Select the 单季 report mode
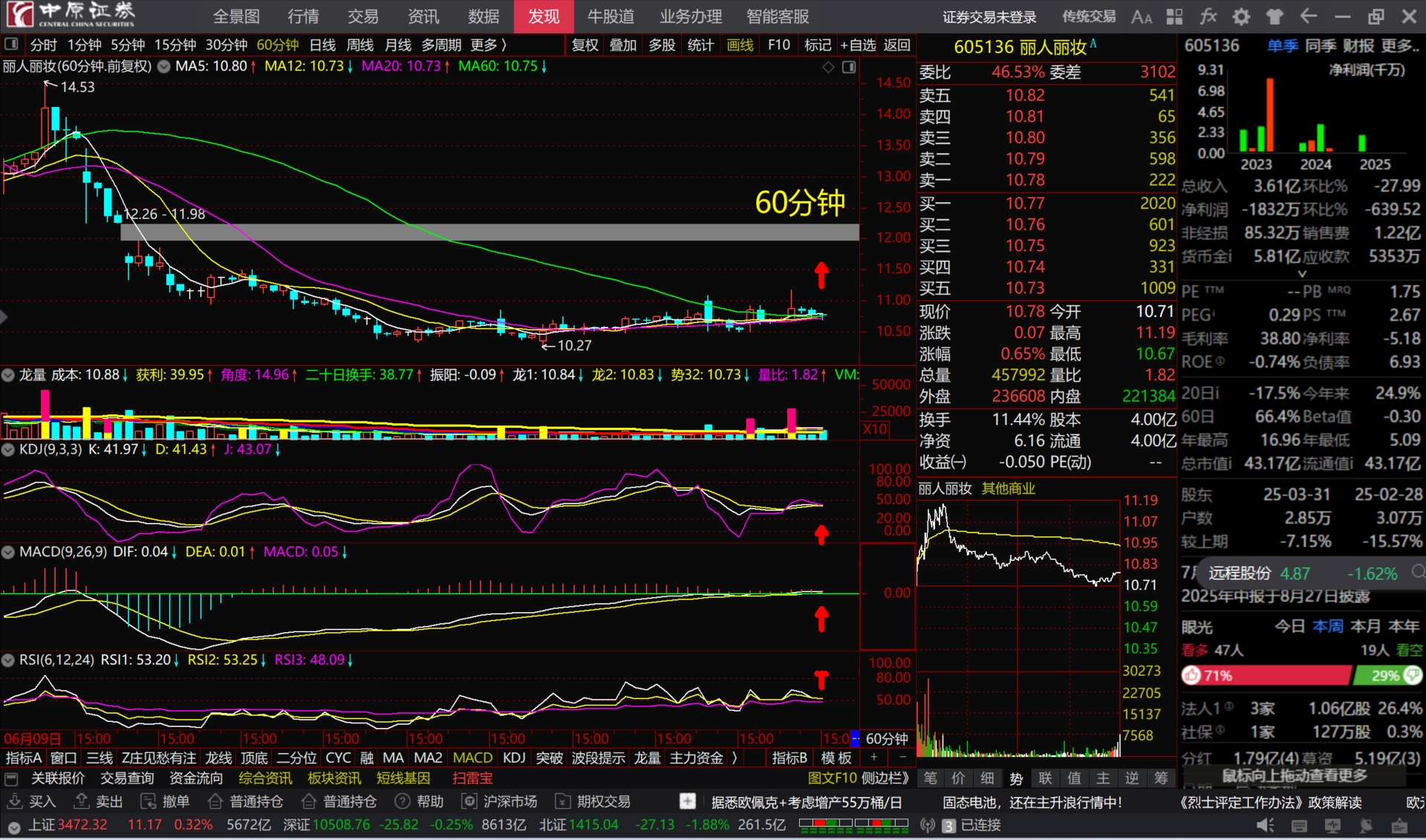The width and height of the screenshot is (1426, 840). click(1283, 46)
